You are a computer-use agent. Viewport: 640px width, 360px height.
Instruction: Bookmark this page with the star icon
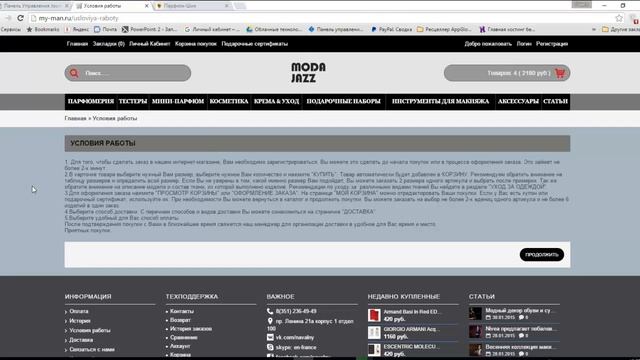(x=619, y=18)
